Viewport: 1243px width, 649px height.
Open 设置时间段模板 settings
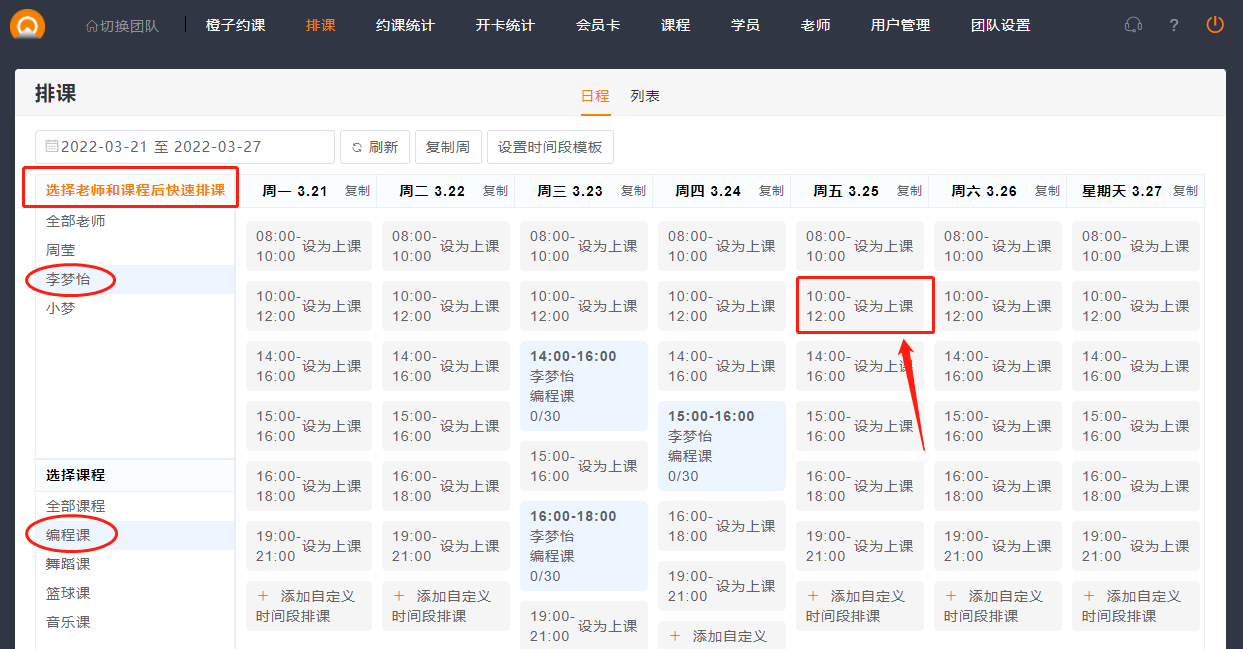pyautogui.click(x=550, y=147)
